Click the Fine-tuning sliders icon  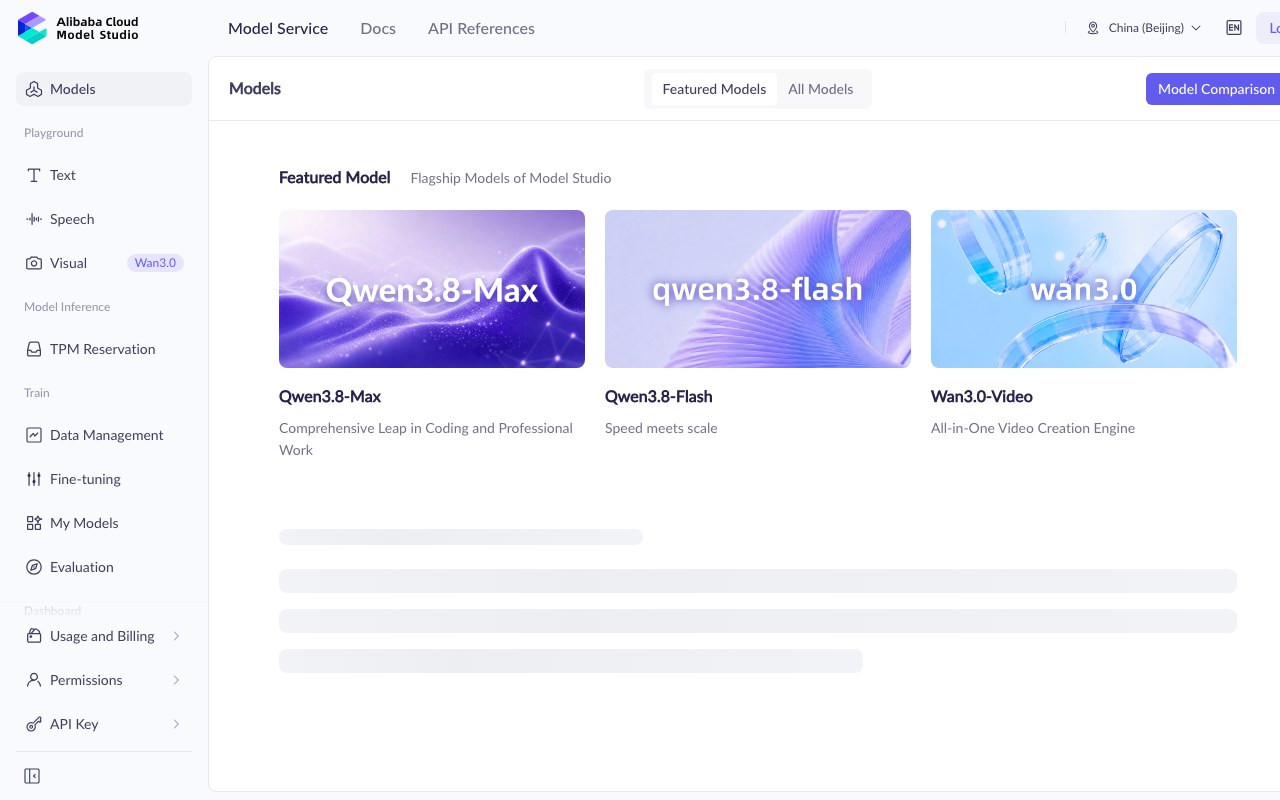34,479
